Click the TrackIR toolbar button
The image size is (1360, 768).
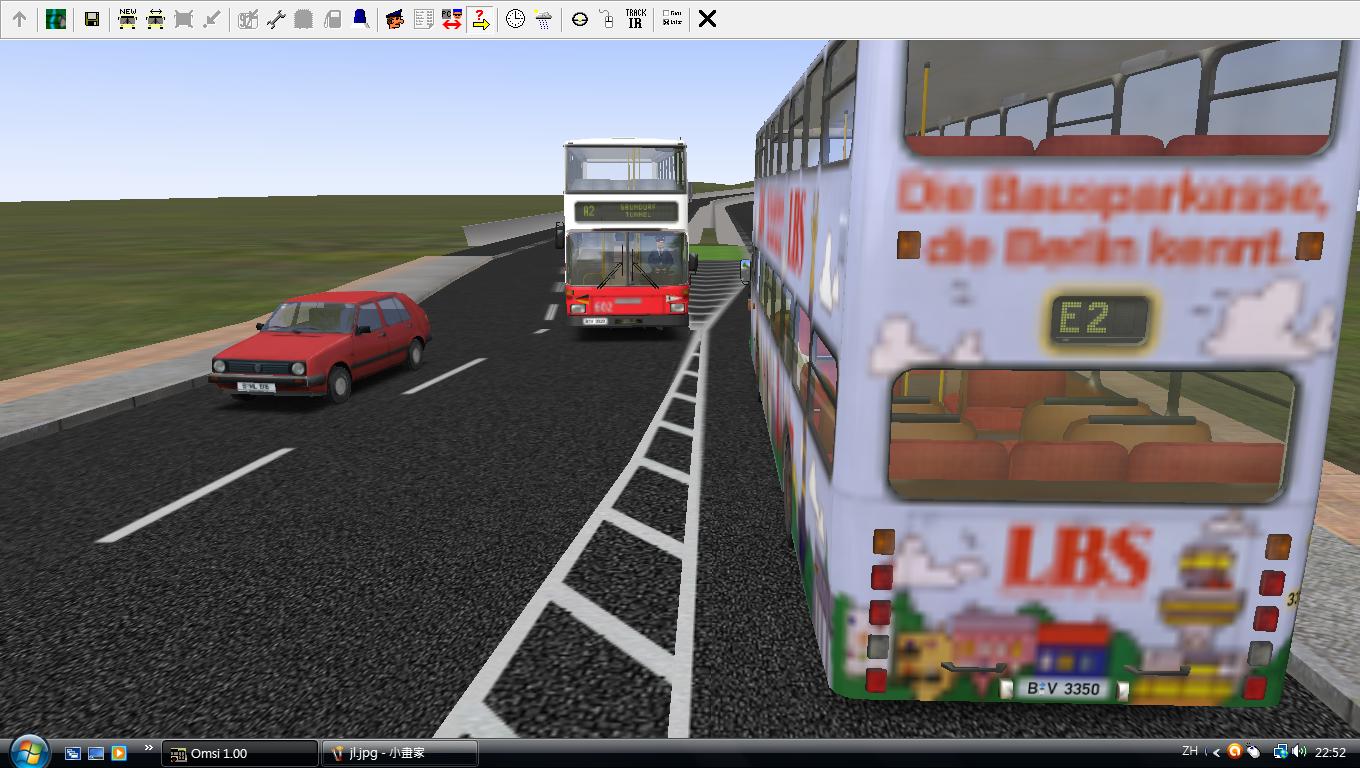(635, 19)
